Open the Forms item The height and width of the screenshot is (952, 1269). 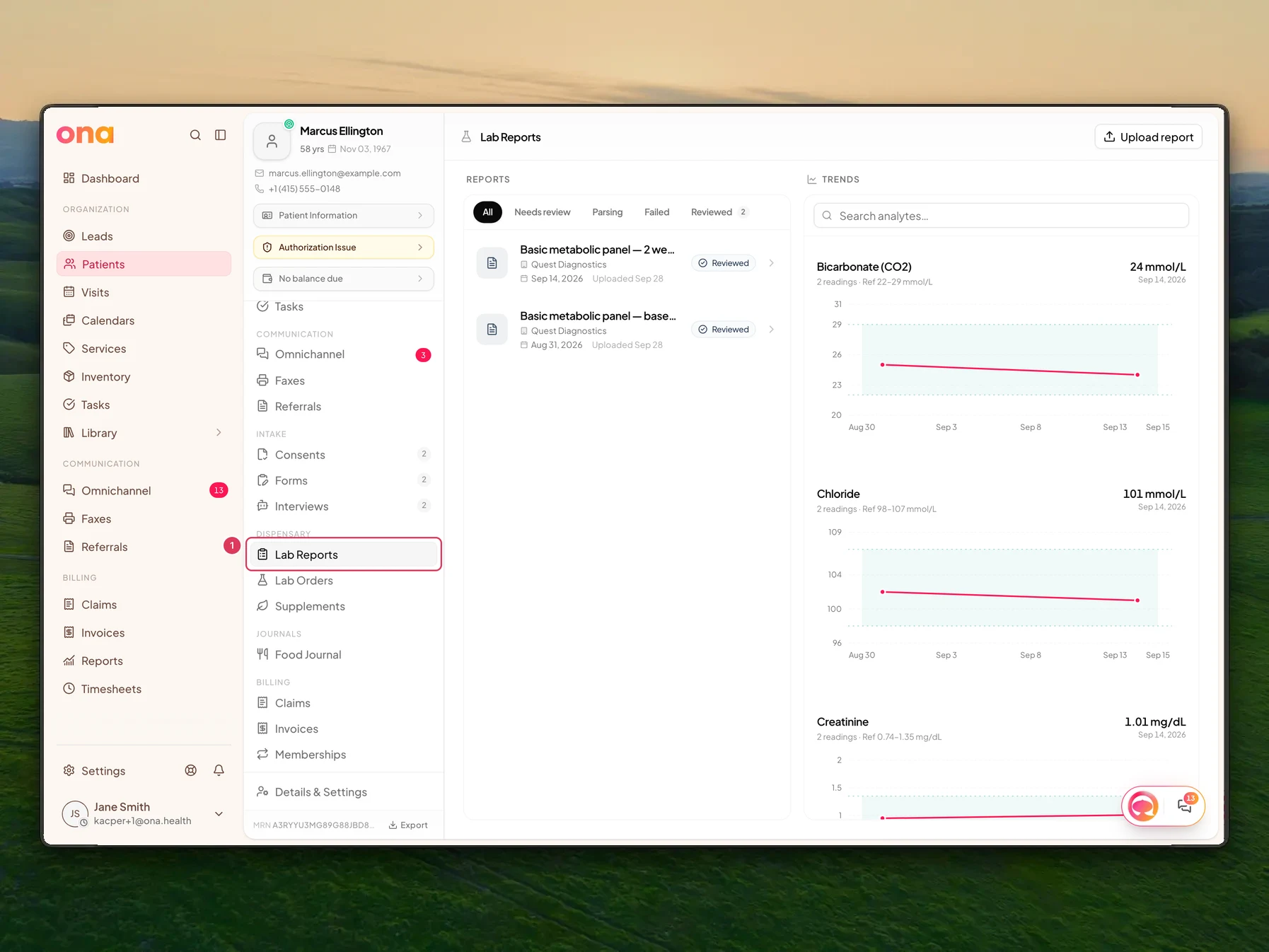pyautogui.click(x=344, y=480)
